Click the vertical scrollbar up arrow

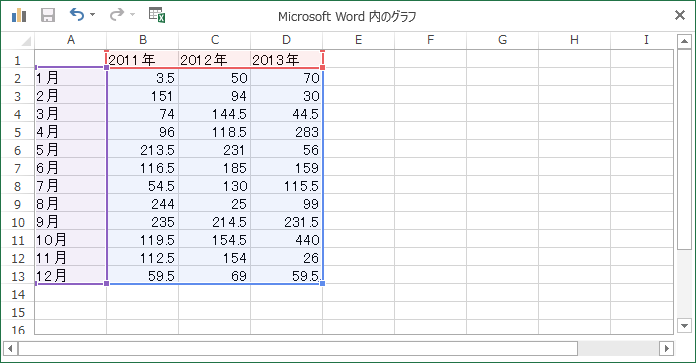click(684, 42)
